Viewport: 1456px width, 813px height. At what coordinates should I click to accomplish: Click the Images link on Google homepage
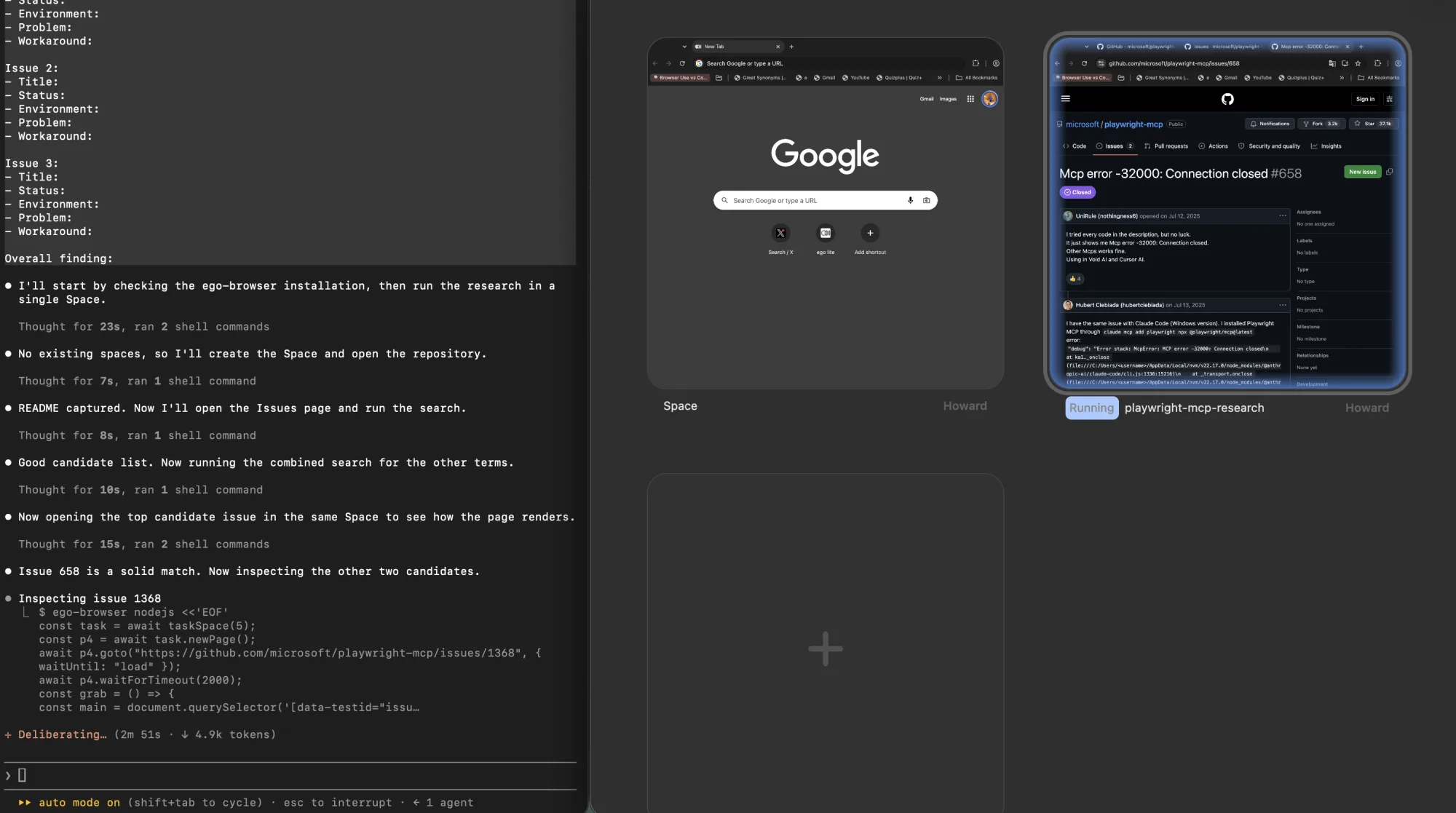click(x=948, y=99)
